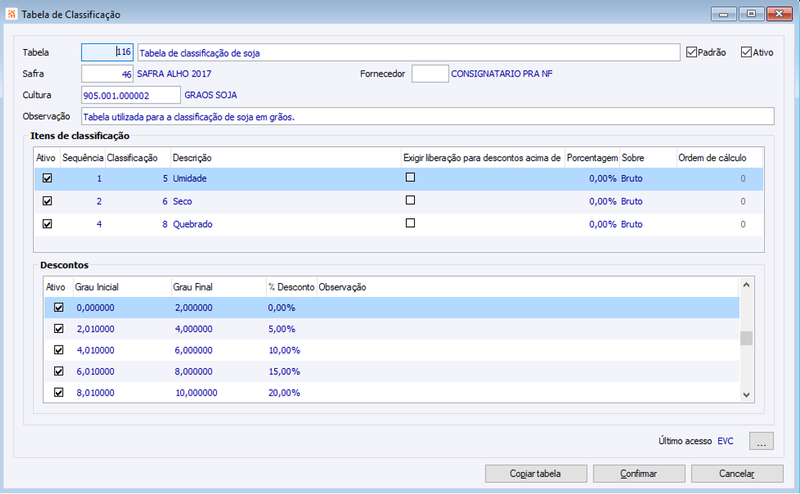Click Grau Final value 6,000000
This screenshot has width=800, height=494.
coord(194,351)
